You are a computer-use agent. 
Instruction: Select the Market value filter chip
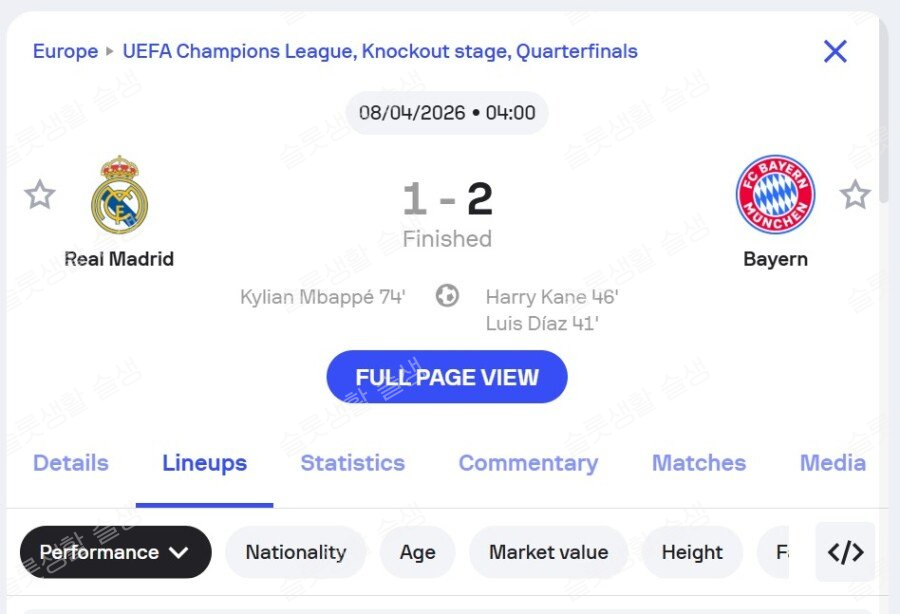548,552
